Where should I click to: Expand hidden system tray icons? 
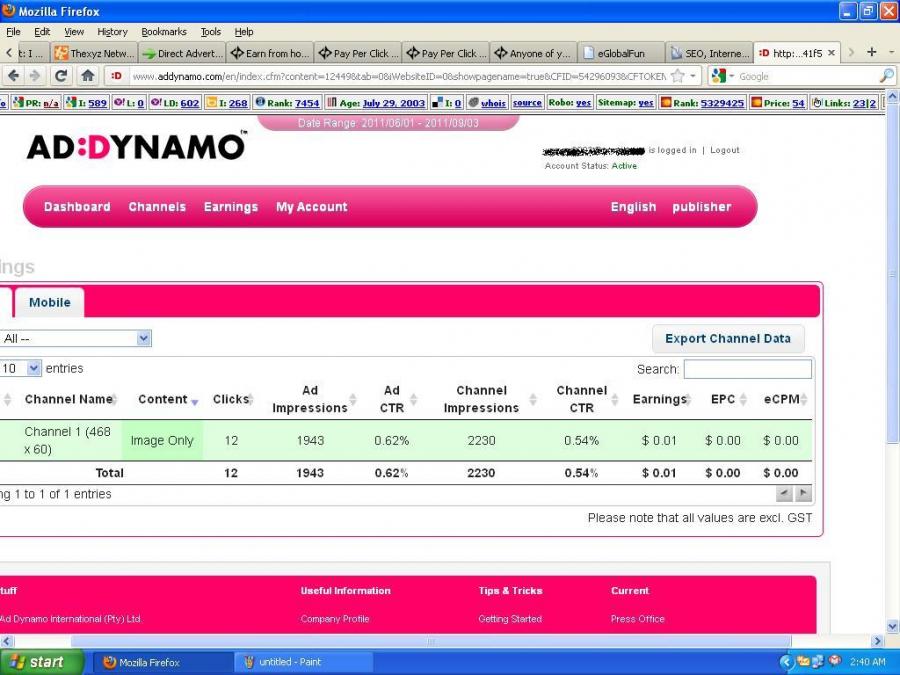(x=787, y=662)
